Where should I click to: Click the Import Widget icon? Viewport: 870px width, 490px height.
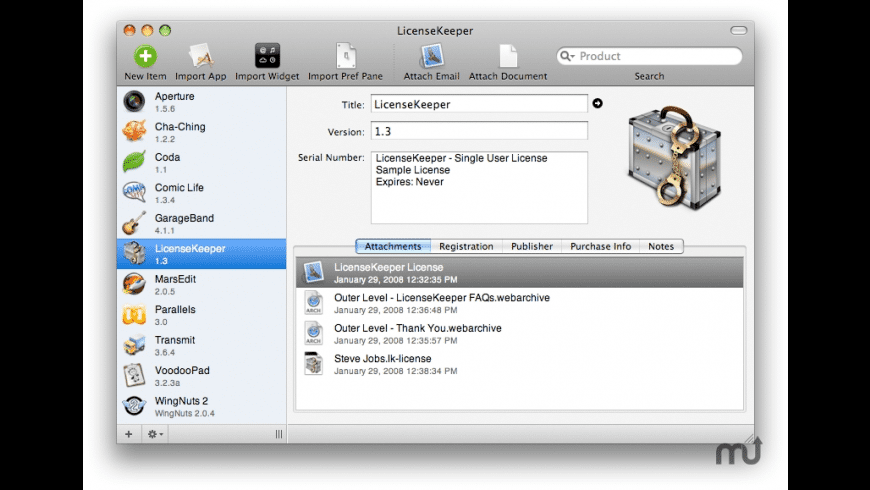[x=267, y=56]
